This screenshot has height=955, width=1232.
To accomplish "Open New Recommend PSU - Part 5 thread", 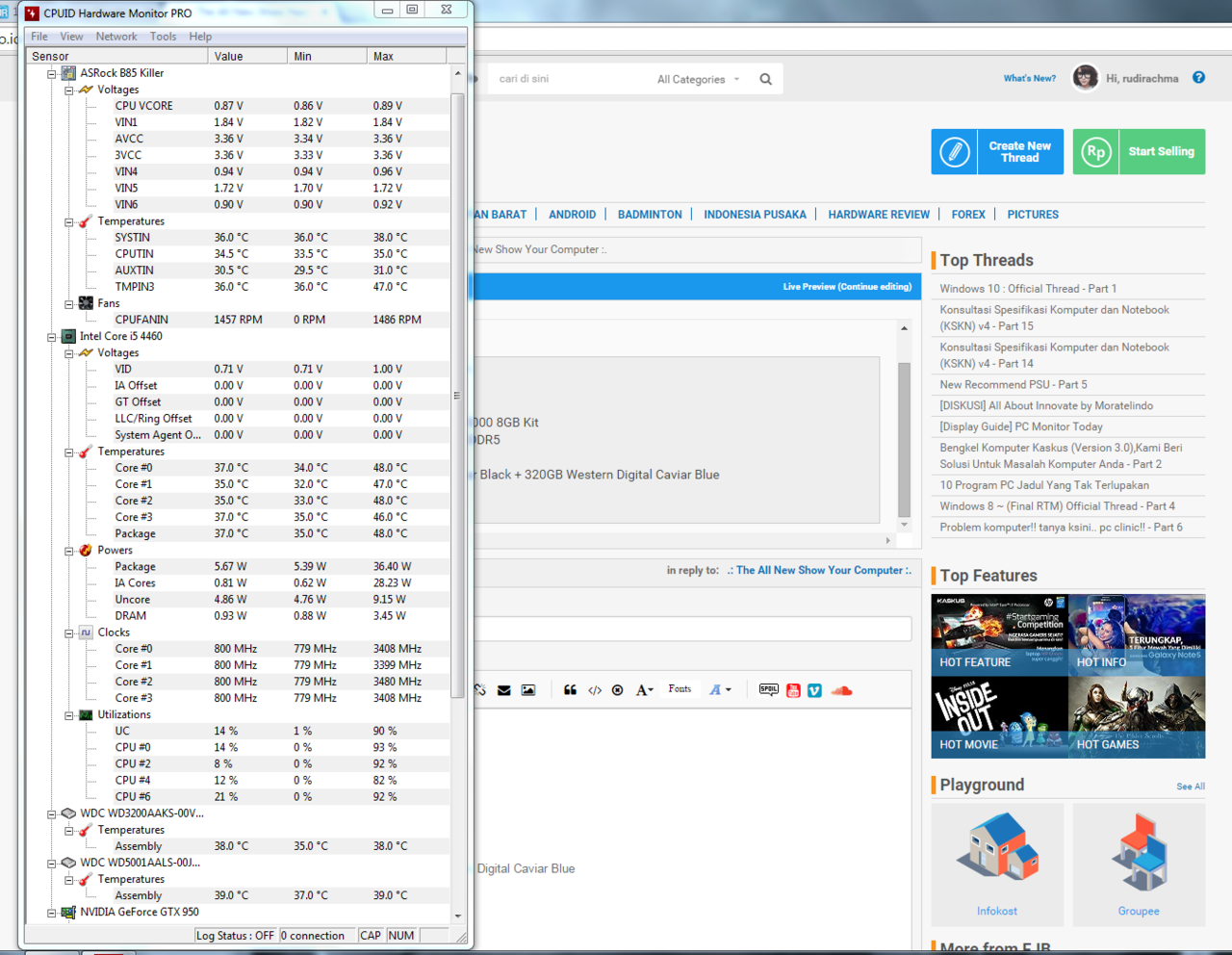I will [x=1014, y=384].
